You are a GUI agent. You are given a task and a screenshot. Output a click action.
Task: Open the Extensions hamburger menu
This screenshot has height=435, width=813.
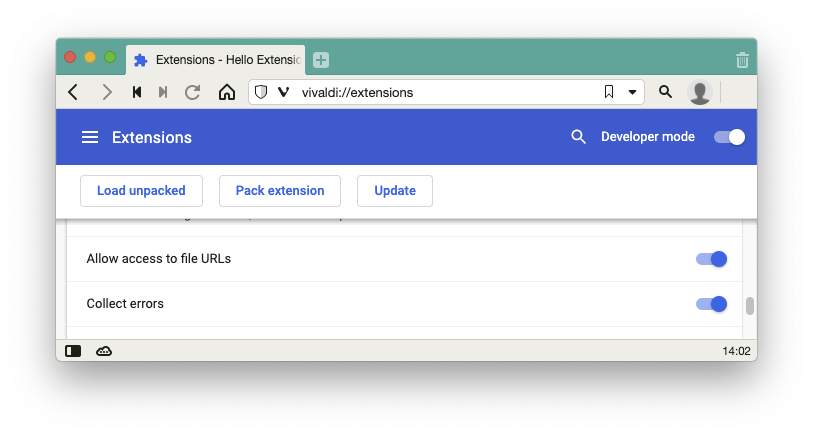coord(90,137)
